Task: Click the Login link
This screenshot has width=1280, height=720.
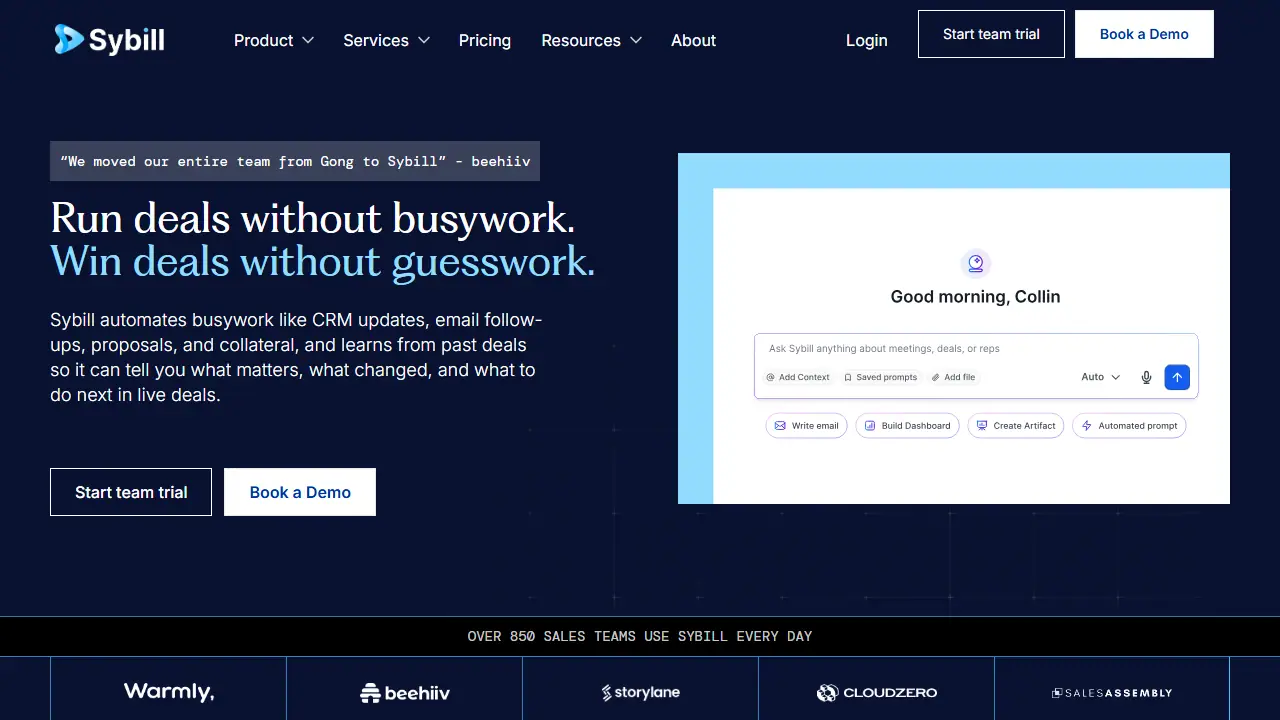Action: [866, 40]
